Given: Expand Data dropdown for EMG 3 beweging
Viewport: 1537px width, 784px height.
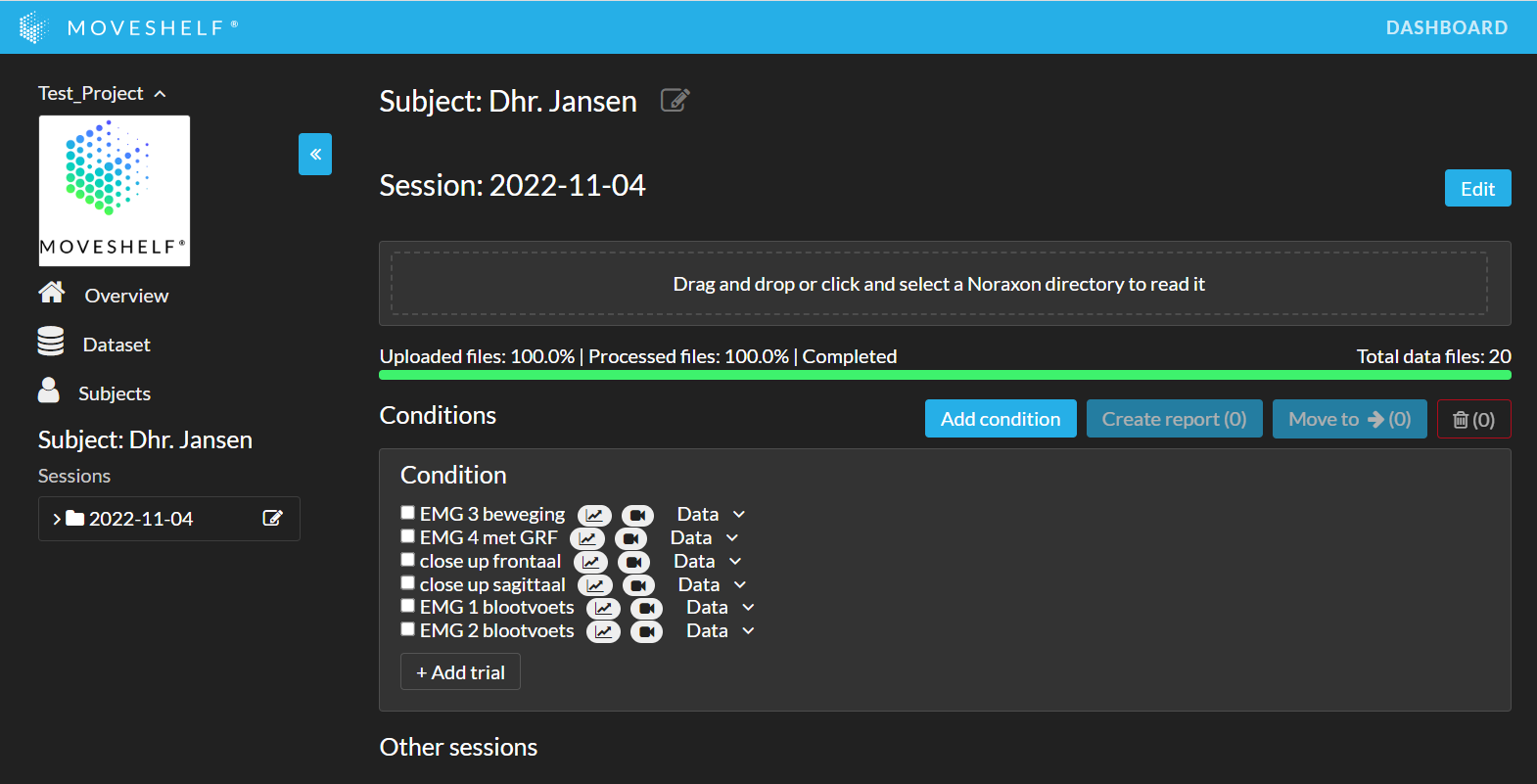Looking at the screenshot, I should point(711,514).
